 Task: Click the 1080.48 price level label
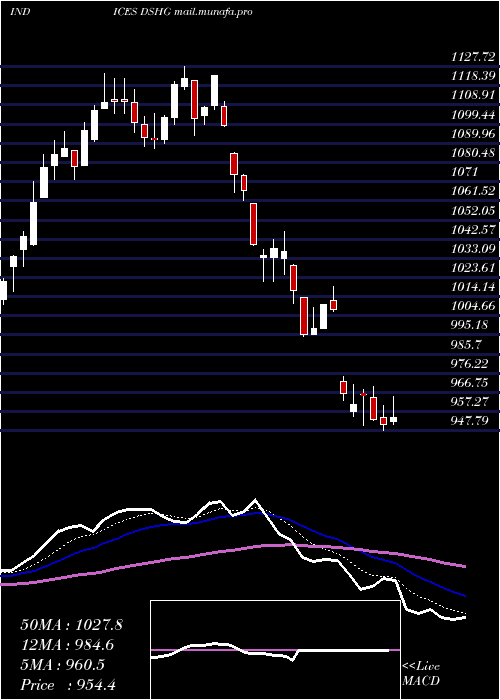coord(473,153)
